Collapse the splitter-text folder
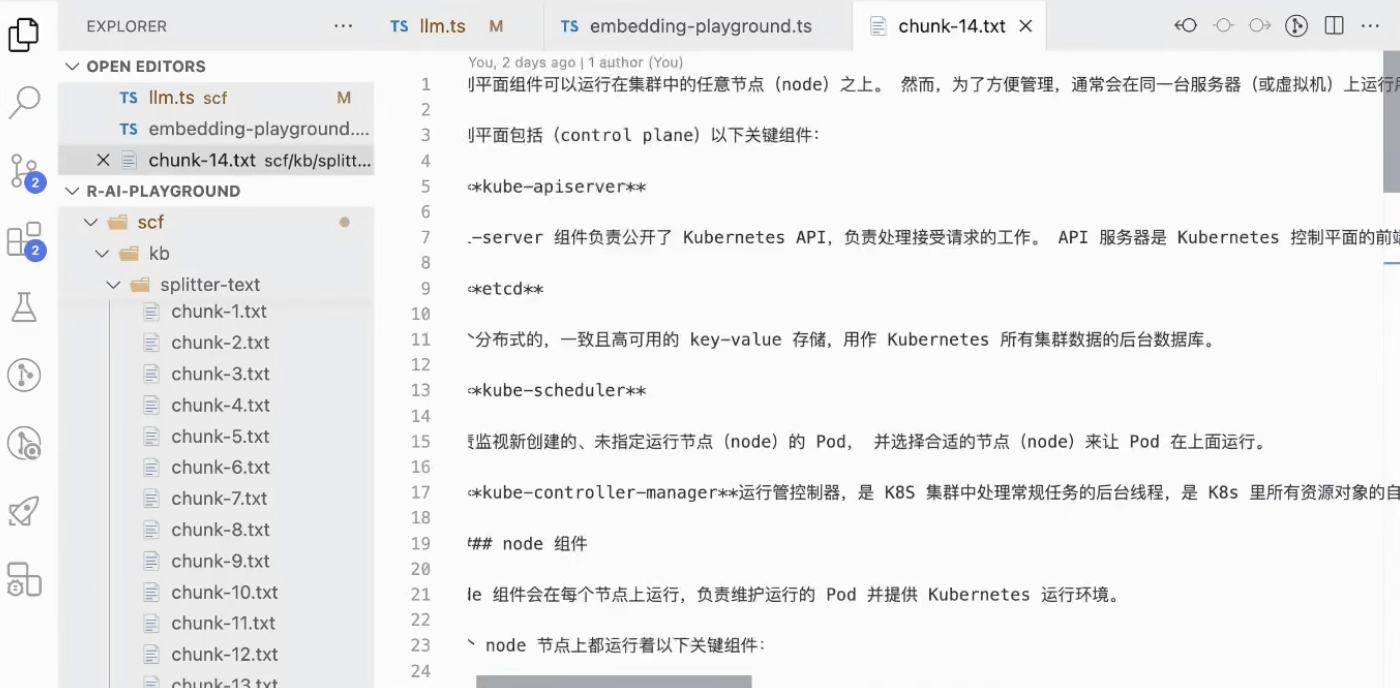This screenshot has height=688, width=1400. click(114, 285)
